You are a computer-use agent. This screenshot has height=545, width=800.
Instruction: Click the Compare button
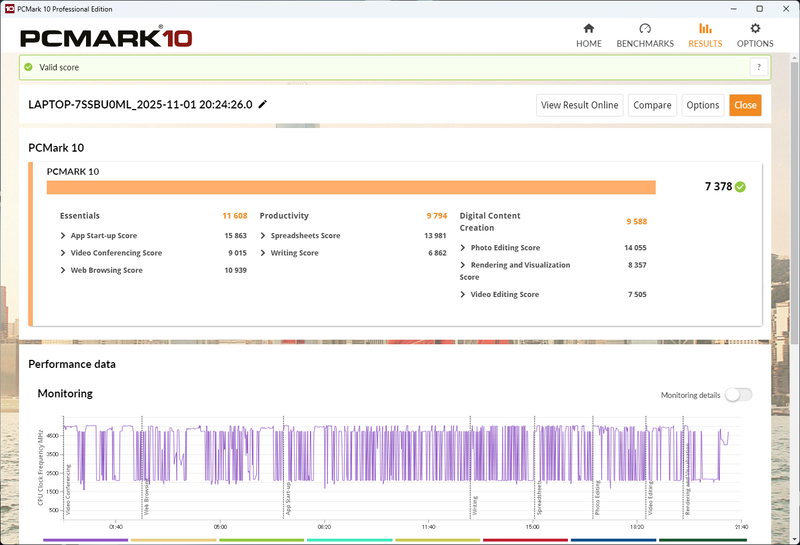[652, 105]
